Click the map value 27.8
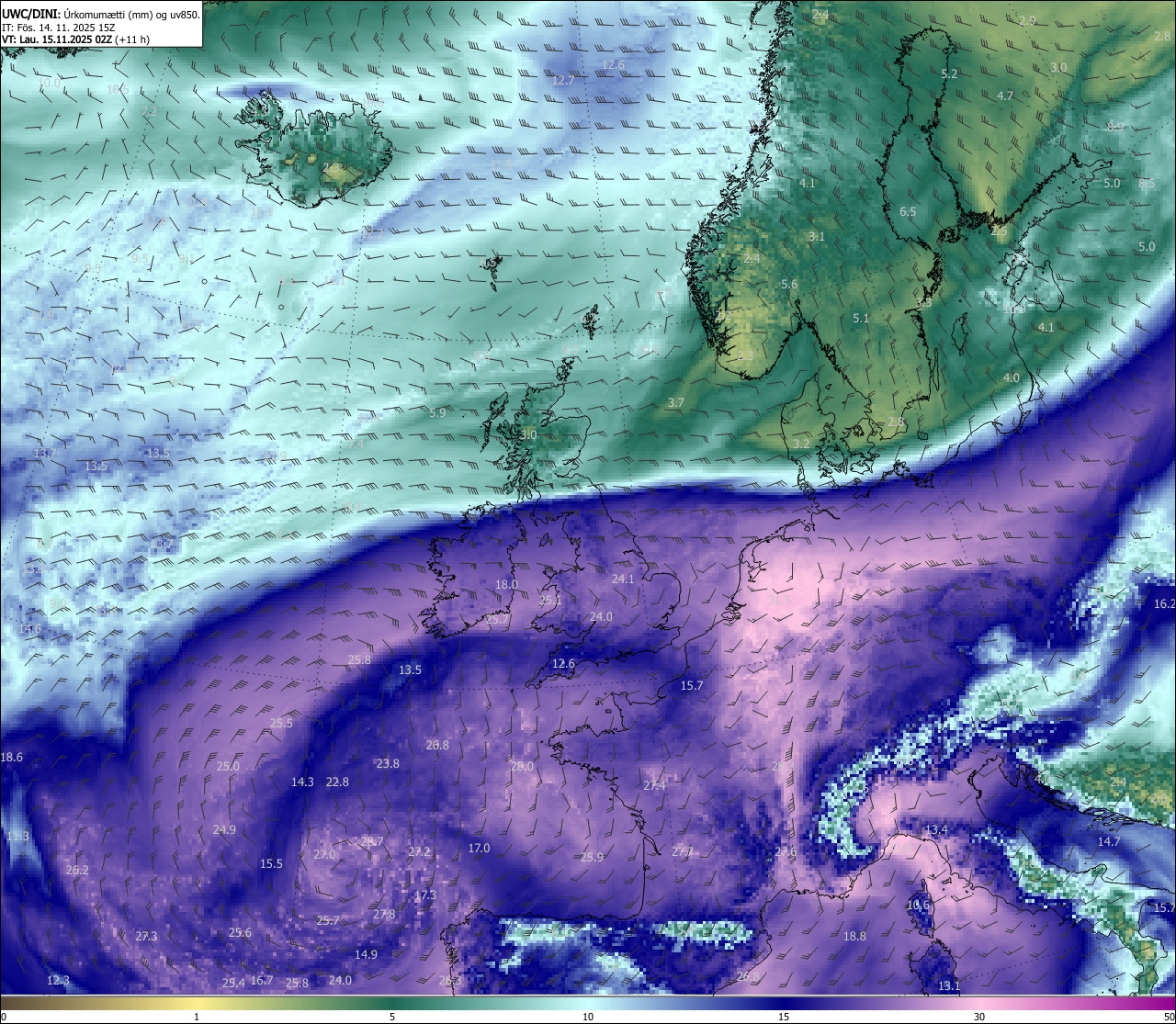 click(x=384, y=915)
